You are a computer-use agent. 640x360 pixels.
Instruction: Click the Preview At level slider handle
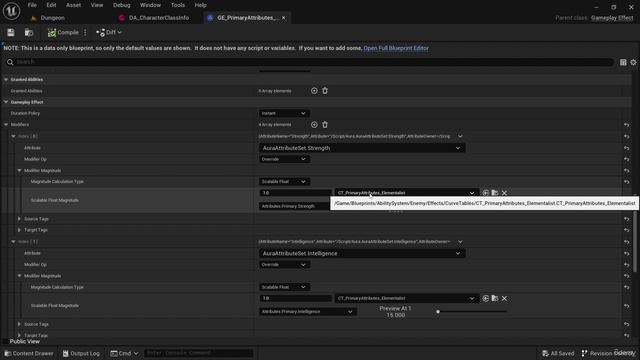coord(438,312)
